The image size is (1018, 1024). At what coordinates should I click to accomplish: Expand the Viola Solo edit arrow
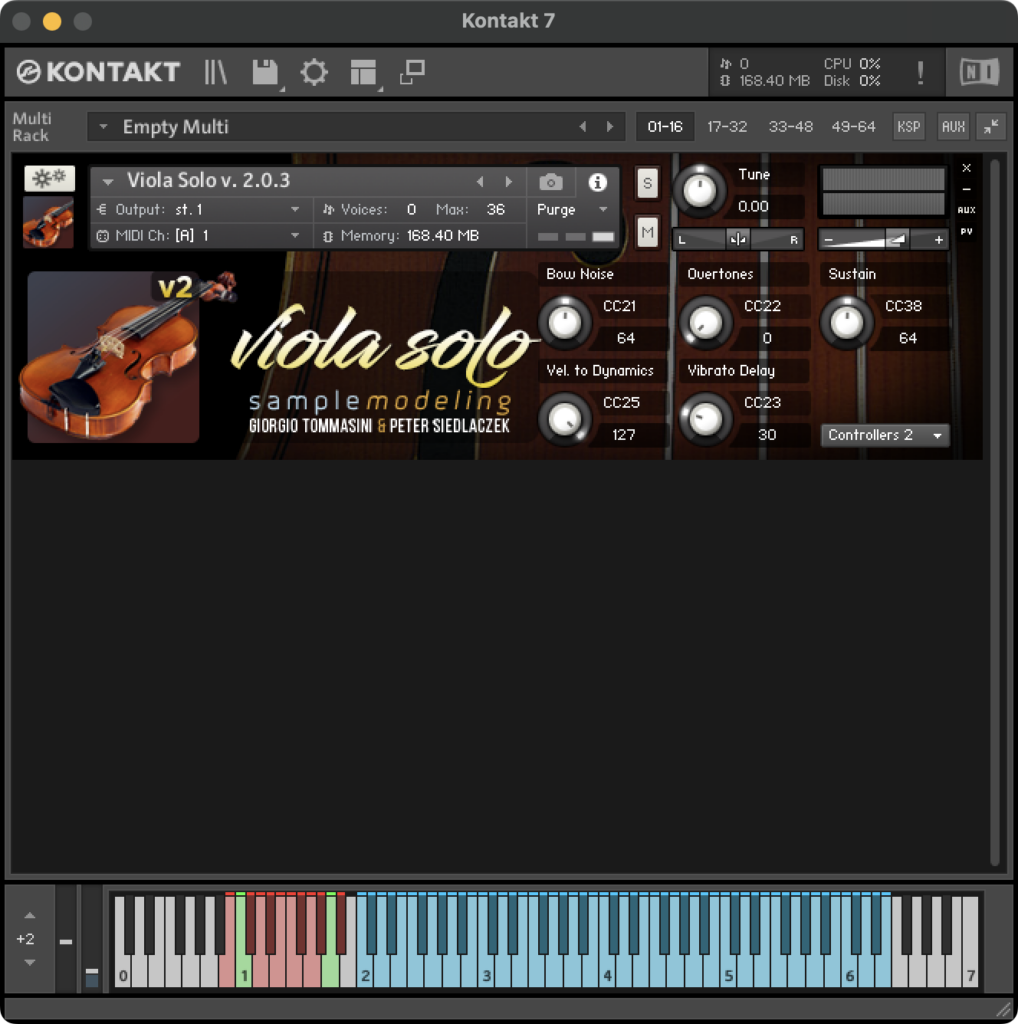(x=108, y=181)
